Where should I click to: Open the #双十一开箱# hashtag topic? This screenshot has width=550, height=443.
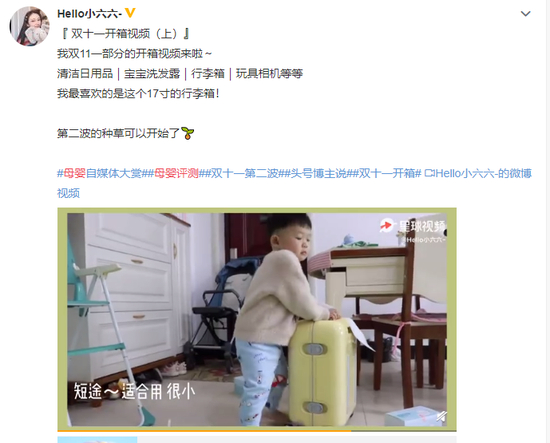[x=387, y=173]
